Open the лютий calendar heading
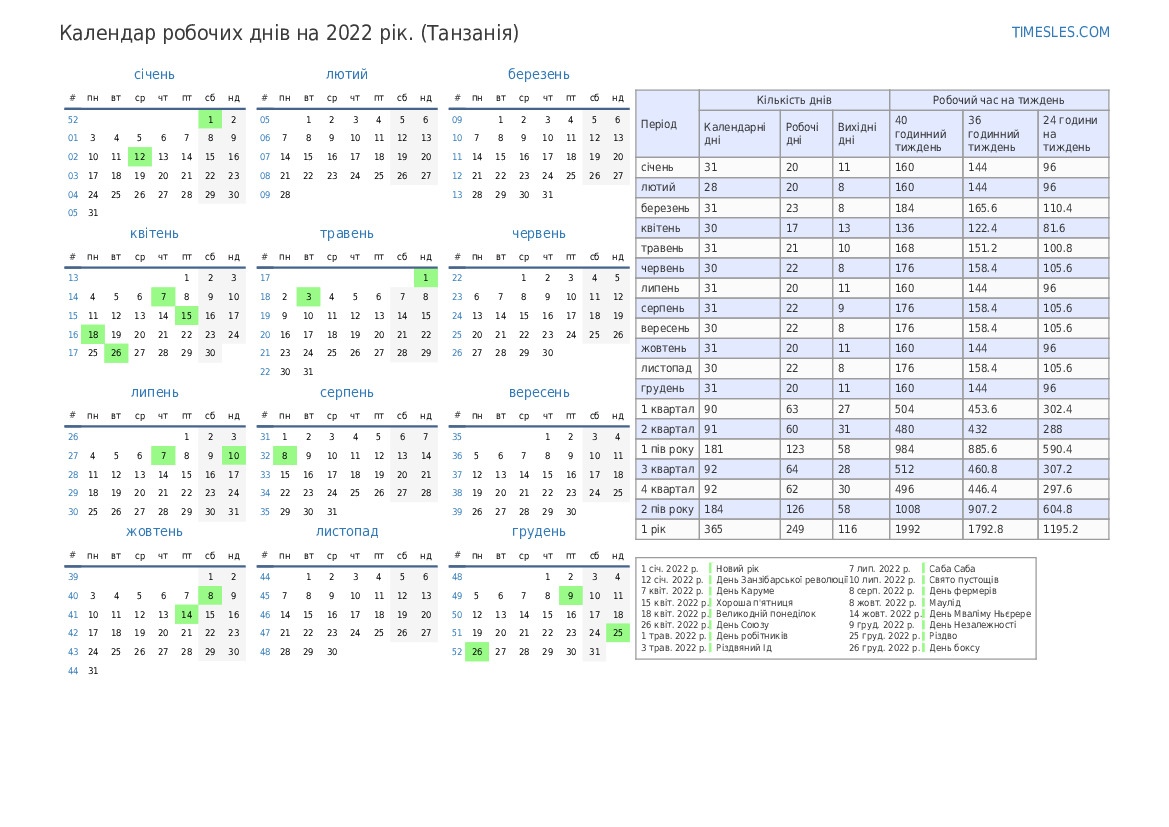Viewport: 1169px width, 827px height. [x=347, y=74]
